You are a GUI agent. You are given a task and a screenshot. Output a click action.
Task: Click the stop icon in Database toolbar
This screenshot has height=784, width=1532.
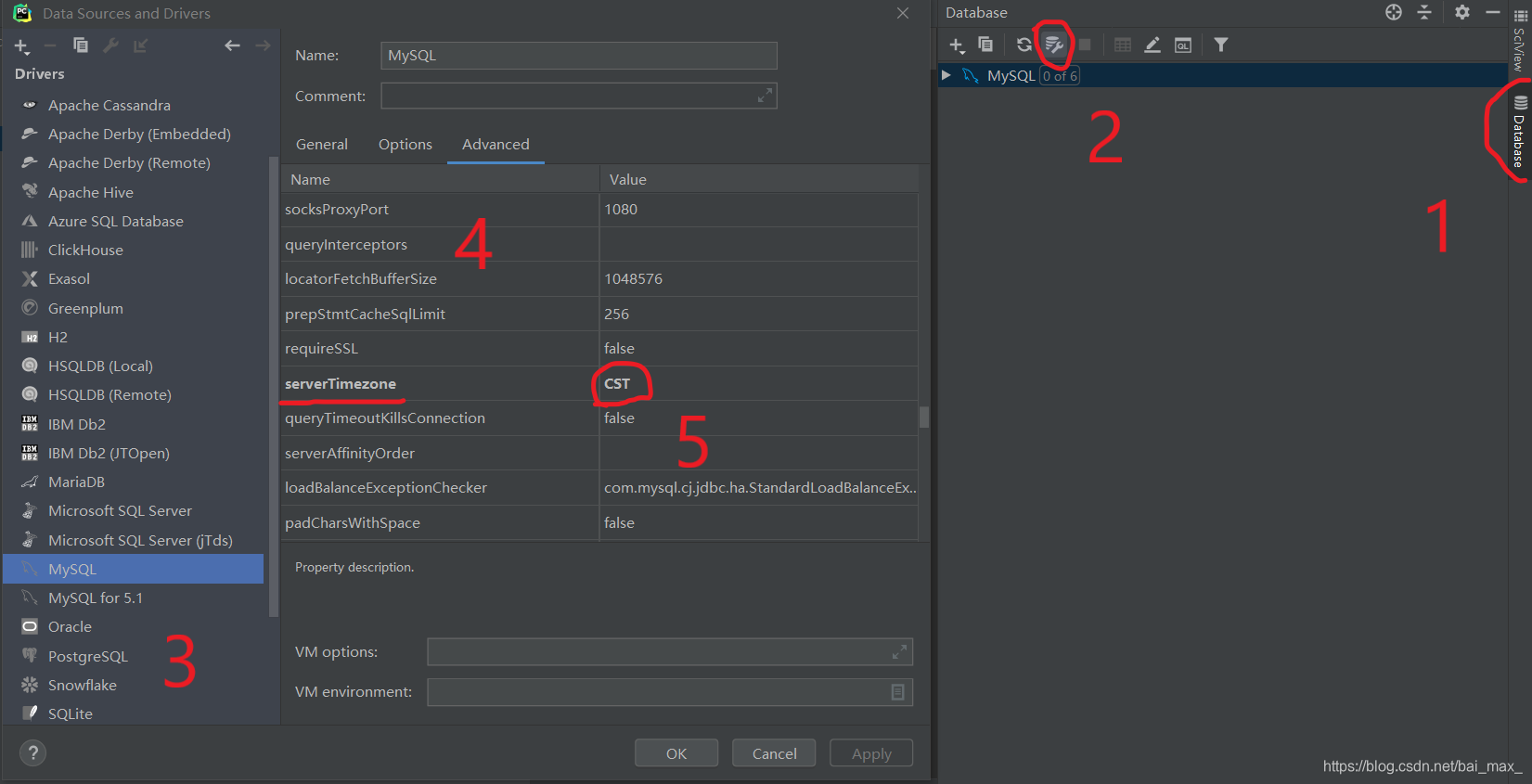pos(1085,45)
